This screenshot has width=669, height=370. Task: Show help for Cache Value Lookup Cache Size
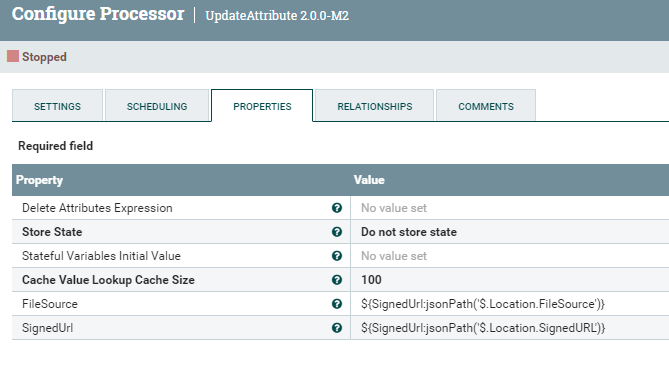(337, 280)
